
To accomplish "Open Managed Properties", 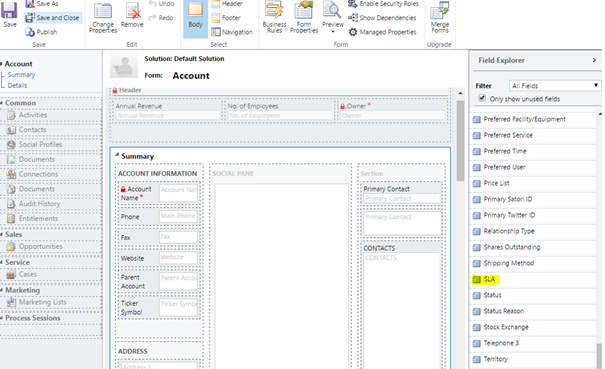I will click(x=382, y=32).
